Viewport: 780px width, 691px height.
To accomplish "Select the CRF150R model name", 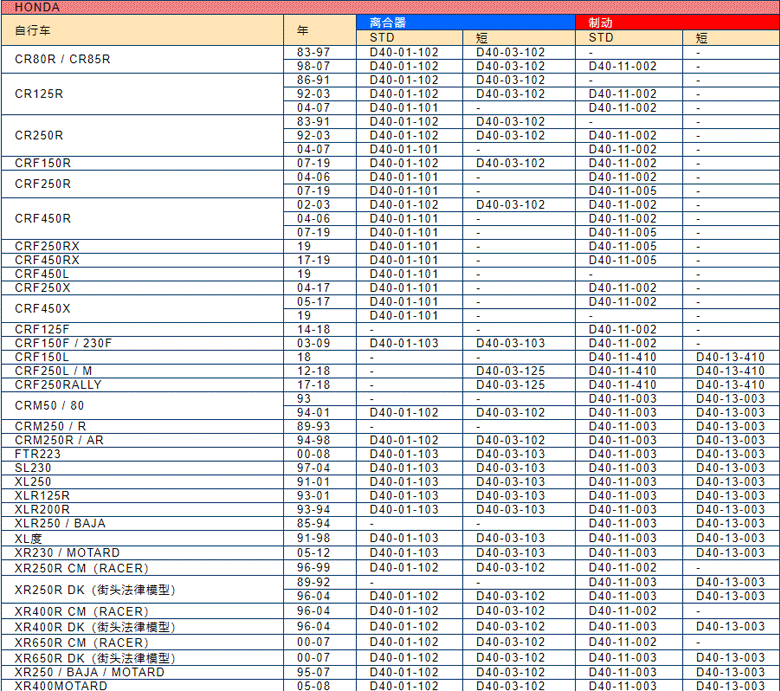I will coord(43,163).
